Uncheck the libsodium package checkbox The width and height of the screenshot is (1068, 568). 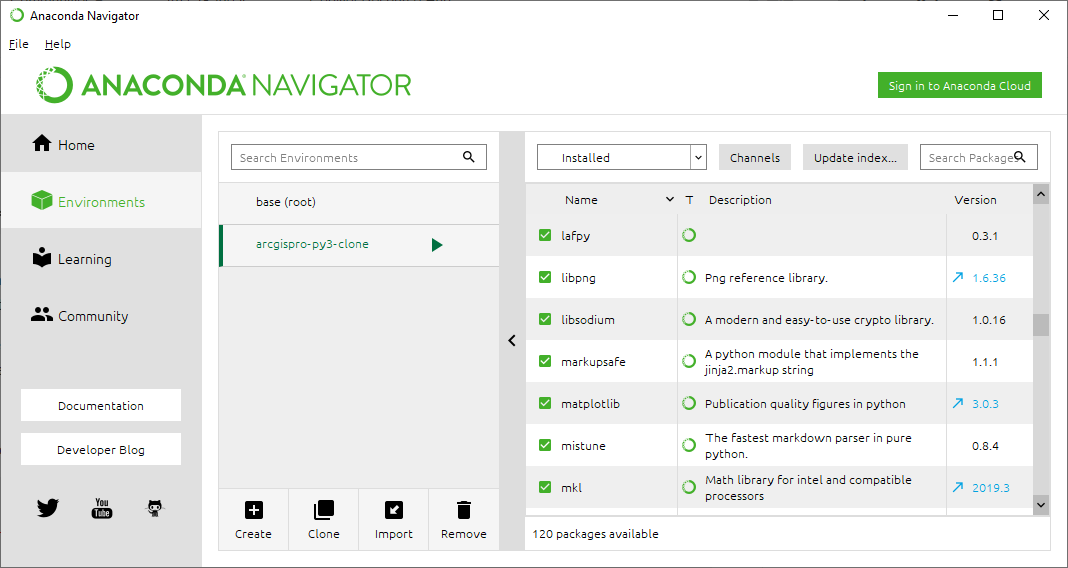pos(545,319)
